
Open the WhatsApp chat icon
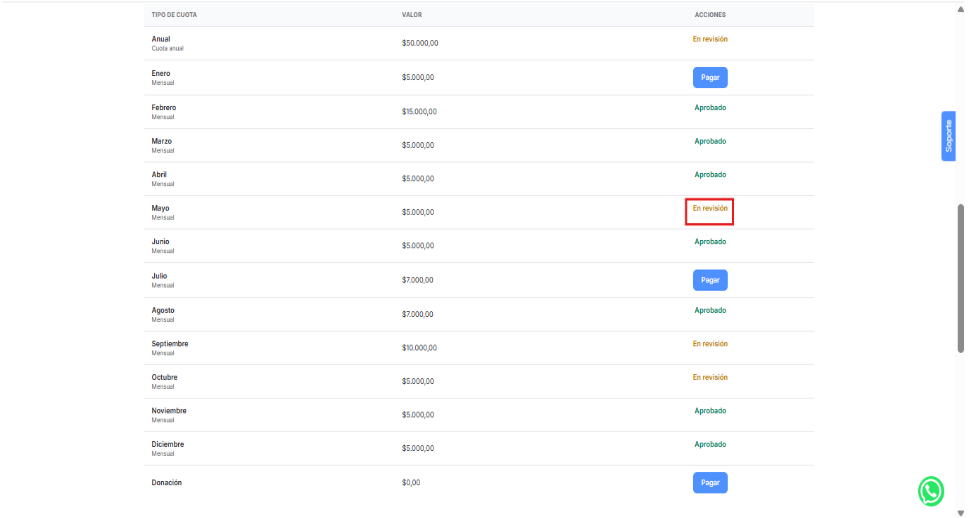tap(931, 491)
